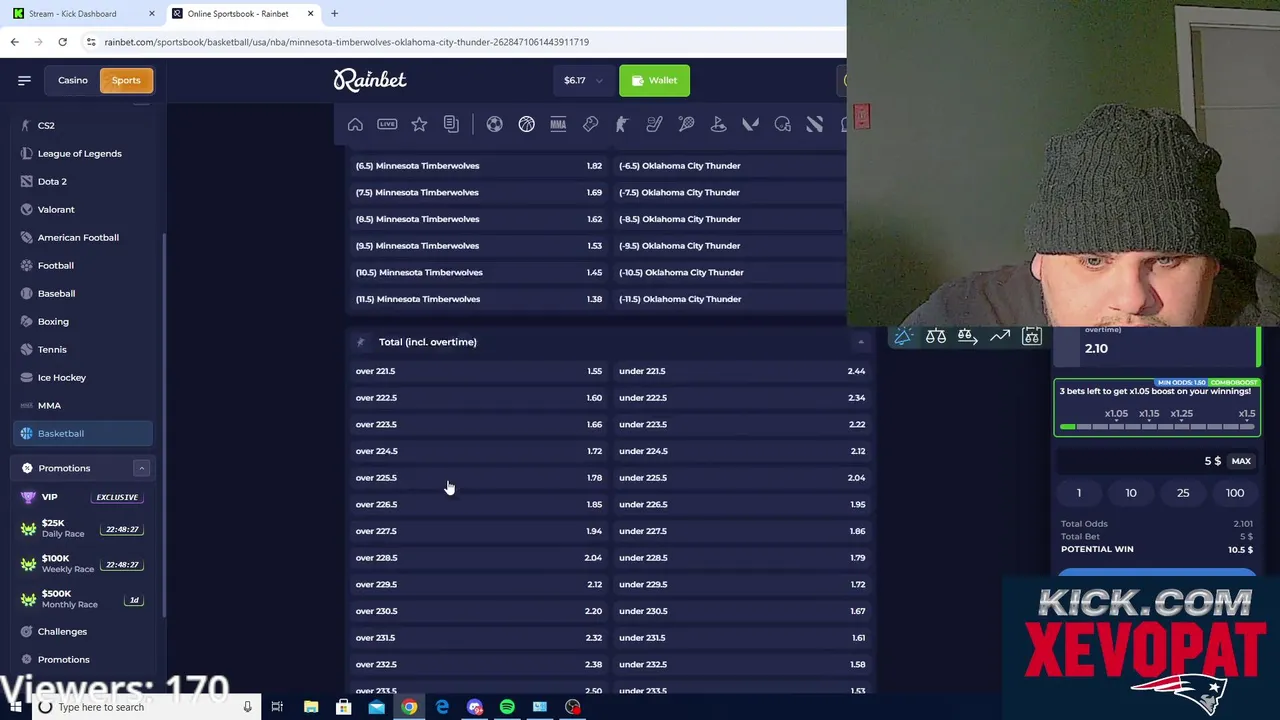The width and height of the screenshot is (1280, 720).
Task: Select the Counter-Strike soldier sport icon
Action: coord(622,124)
